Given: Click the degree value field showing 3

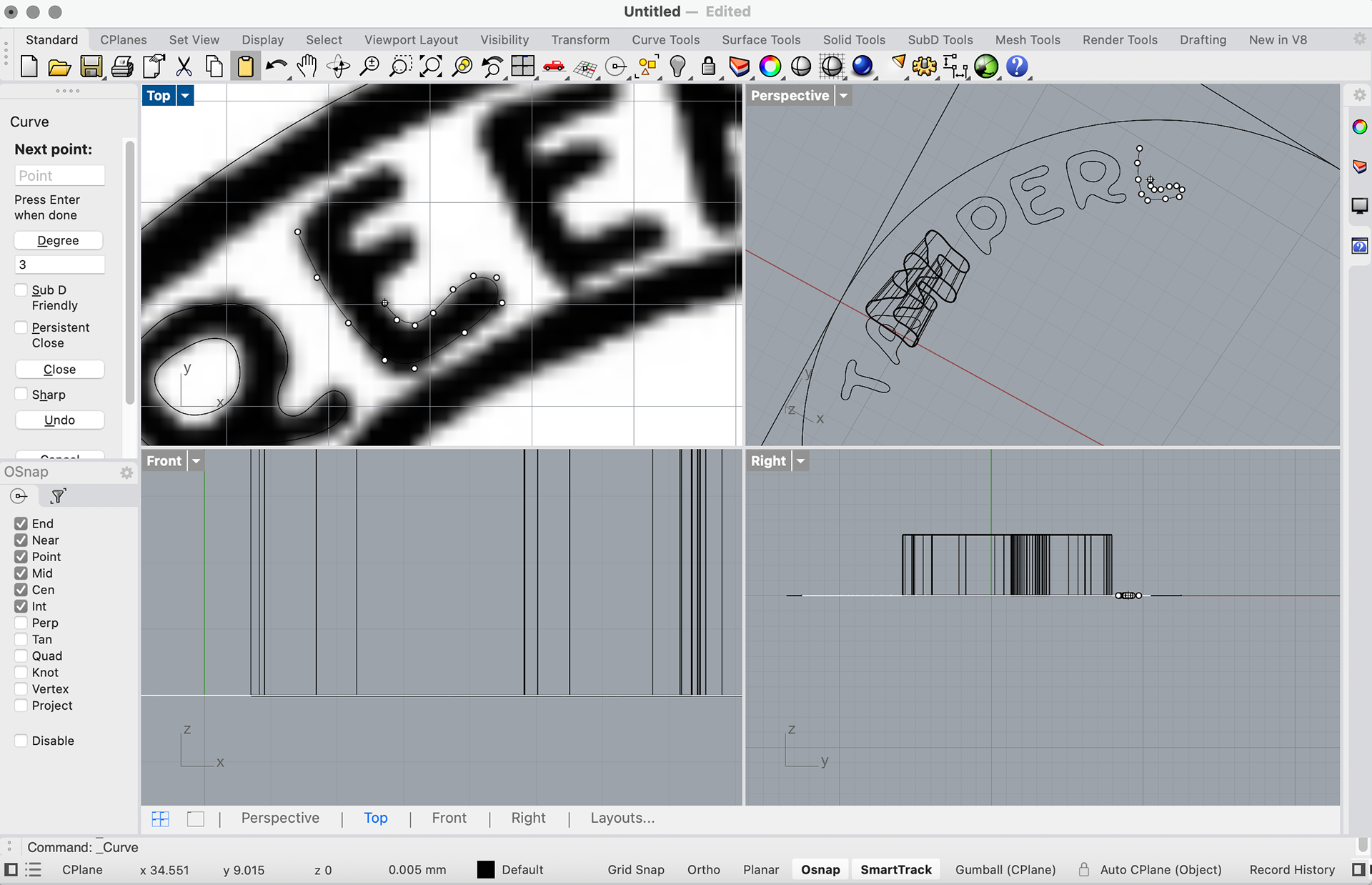Looking at the screenshot, I should (x=60, y=264).
